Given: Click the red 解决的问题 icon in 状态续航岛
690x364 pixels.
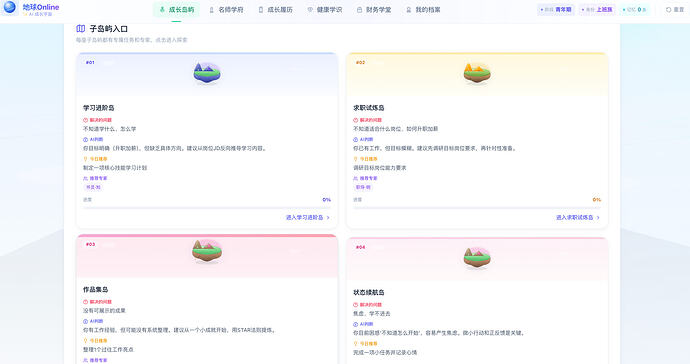Looking at the screenshot, I should (356, 305).
